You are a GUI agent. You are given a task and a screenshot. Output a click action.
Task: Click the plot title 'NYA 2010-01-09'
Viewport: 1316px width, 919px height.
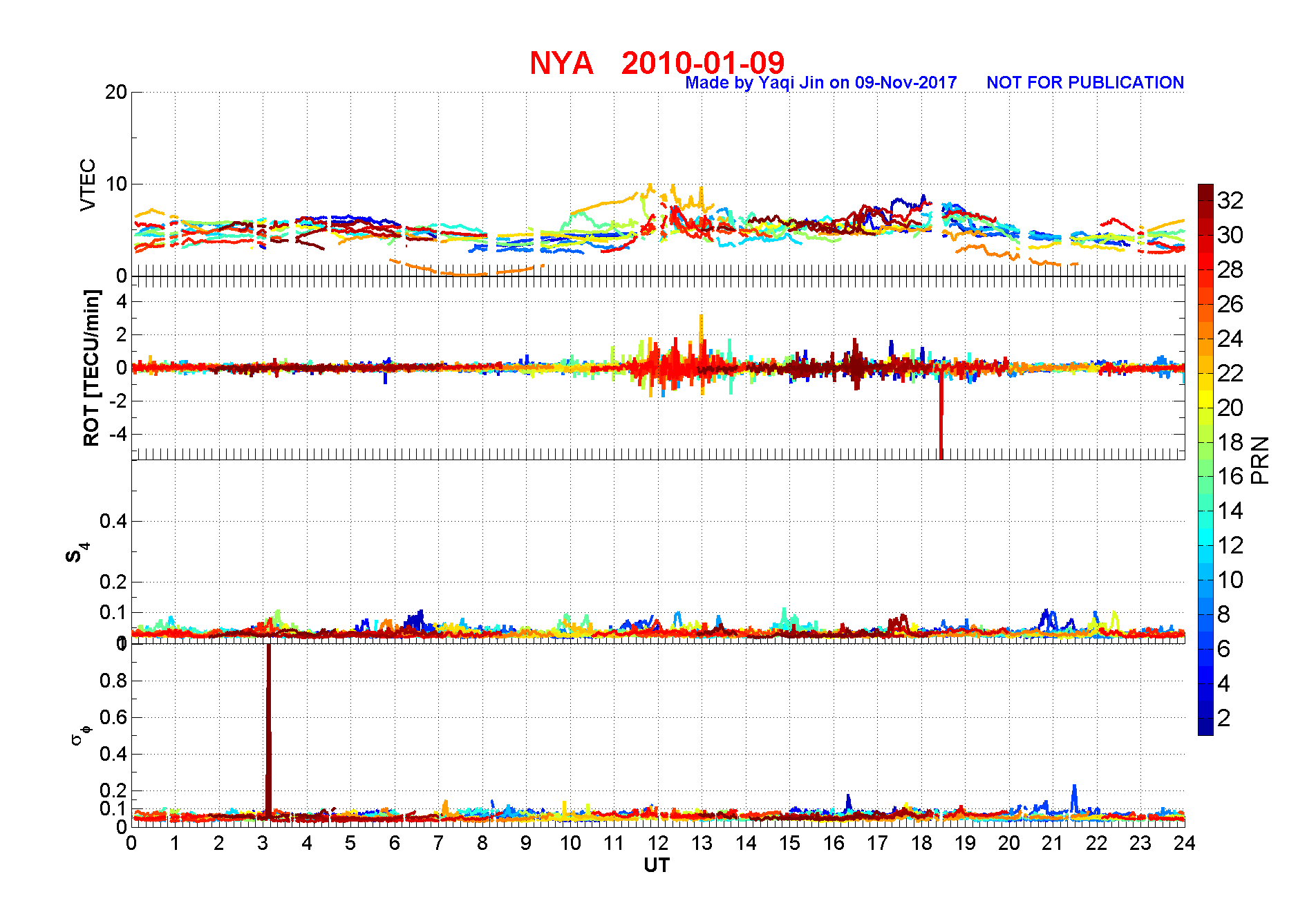click(657, 63)
